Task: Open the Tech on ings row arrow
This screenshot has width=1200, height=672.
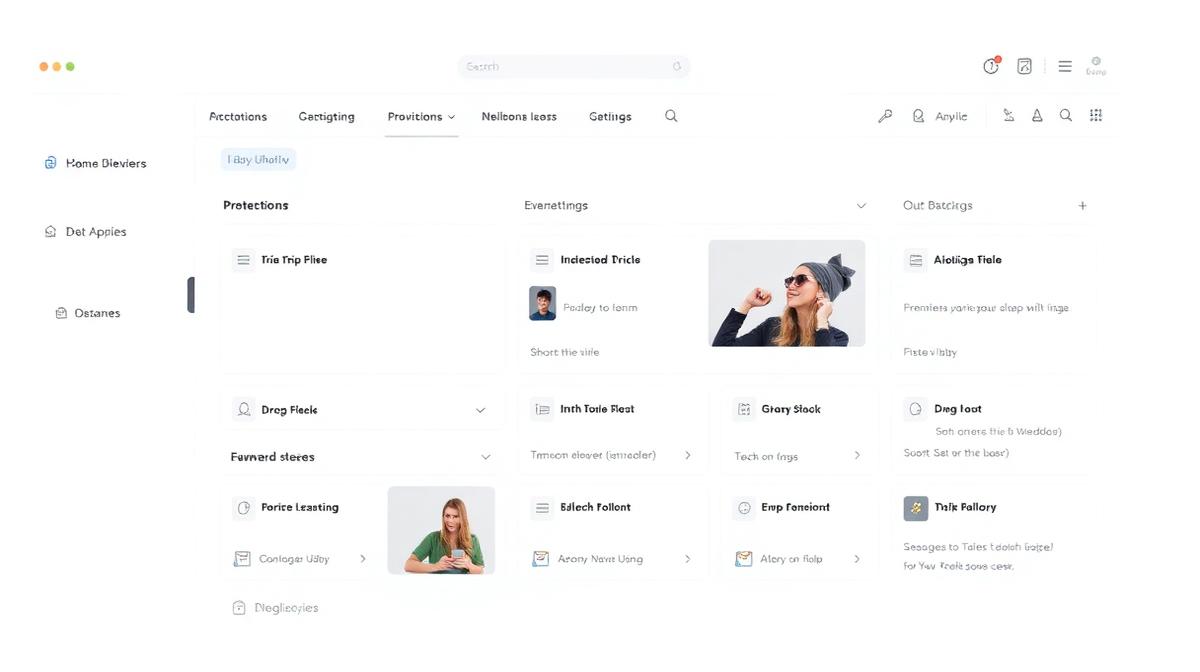Action: [x=857, y=455]
